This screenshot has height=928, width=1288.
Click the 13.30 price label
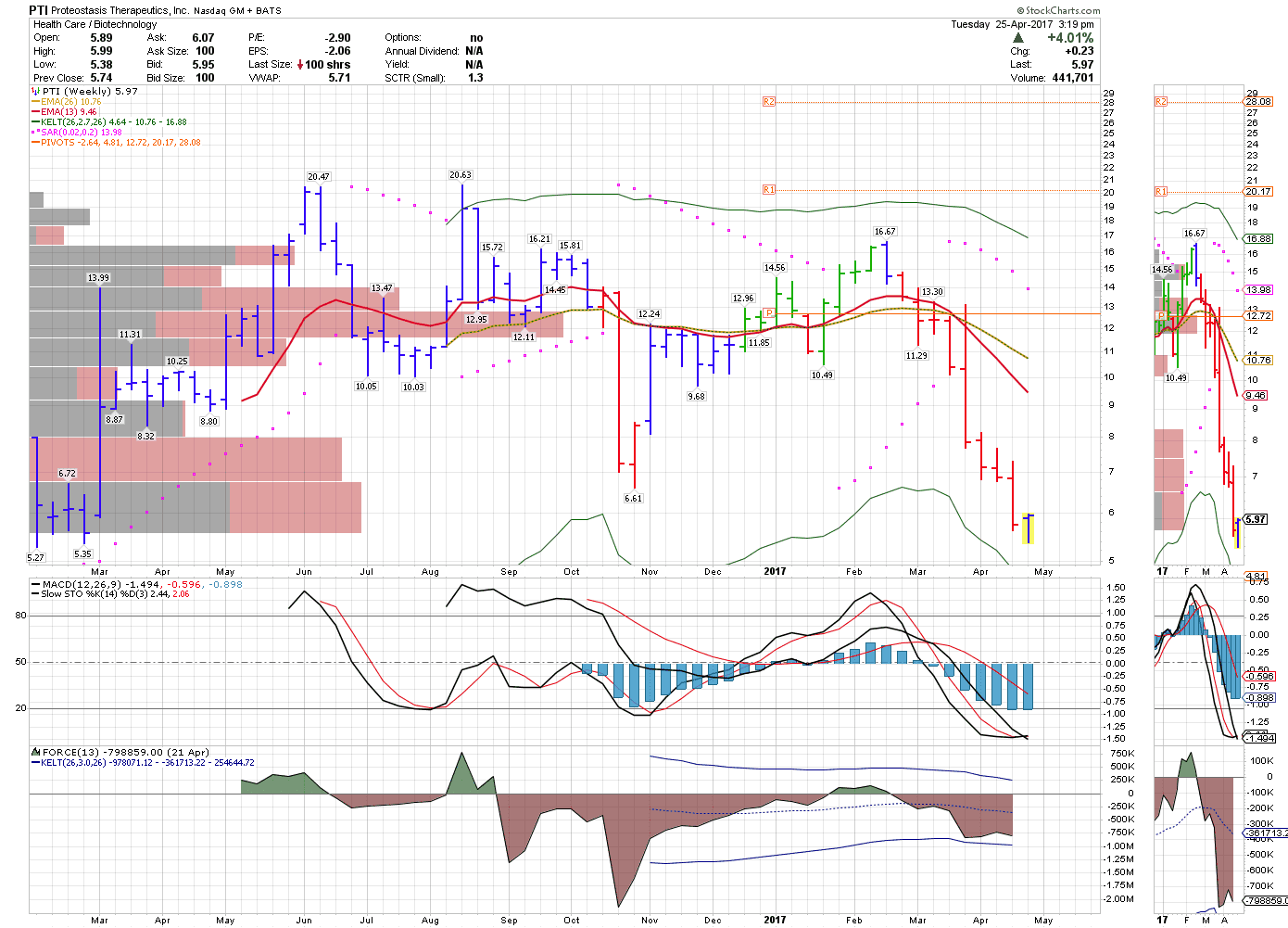[x=932, y=291]
